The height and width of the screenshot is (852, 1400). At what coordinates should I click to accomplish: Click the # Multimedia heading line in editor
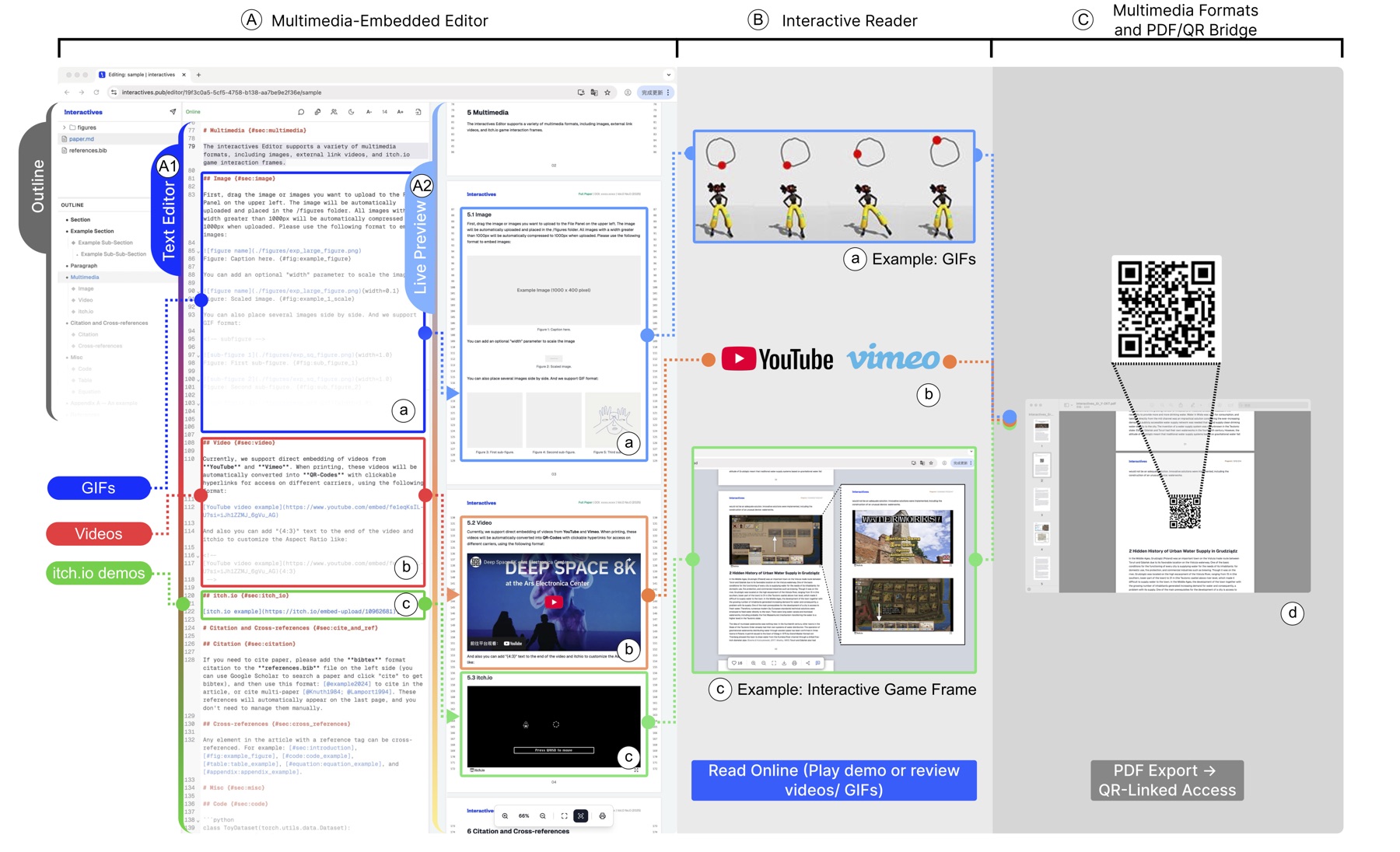point(254,131)
